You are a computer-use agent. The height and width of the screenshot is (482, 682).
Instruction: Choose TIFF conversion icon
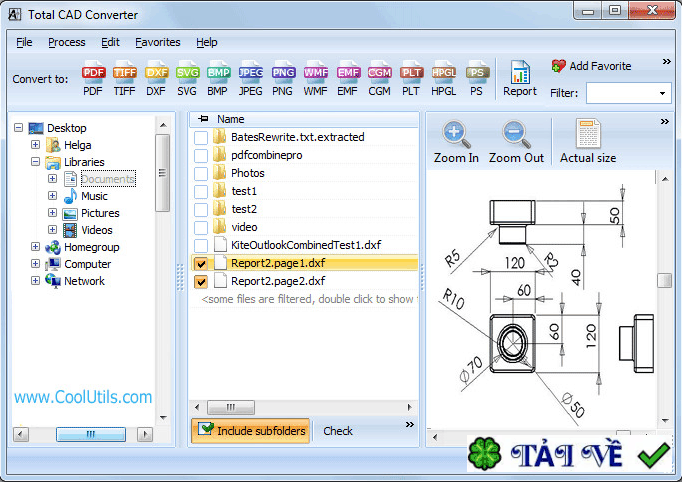point(124,78)
